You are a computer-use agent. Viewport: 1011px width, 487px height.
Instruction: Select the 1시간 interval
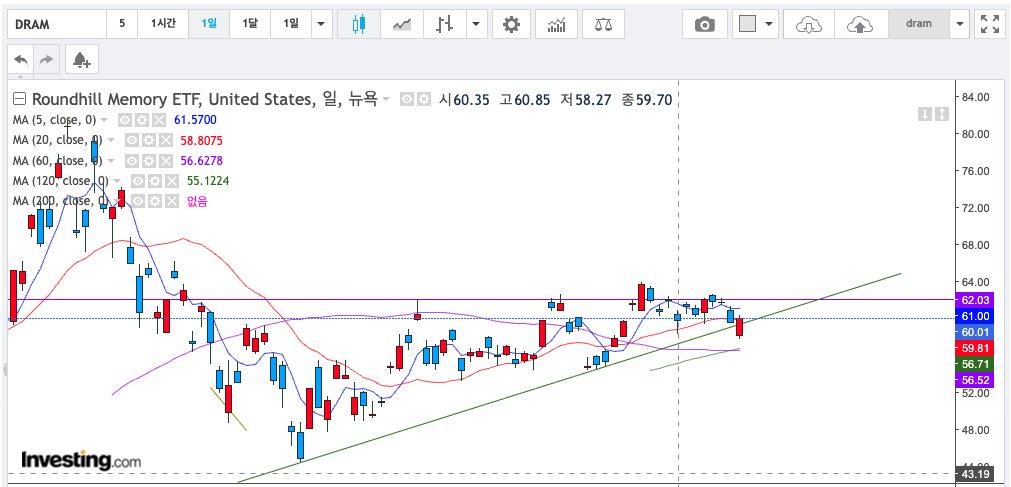(x=163, y=25)
